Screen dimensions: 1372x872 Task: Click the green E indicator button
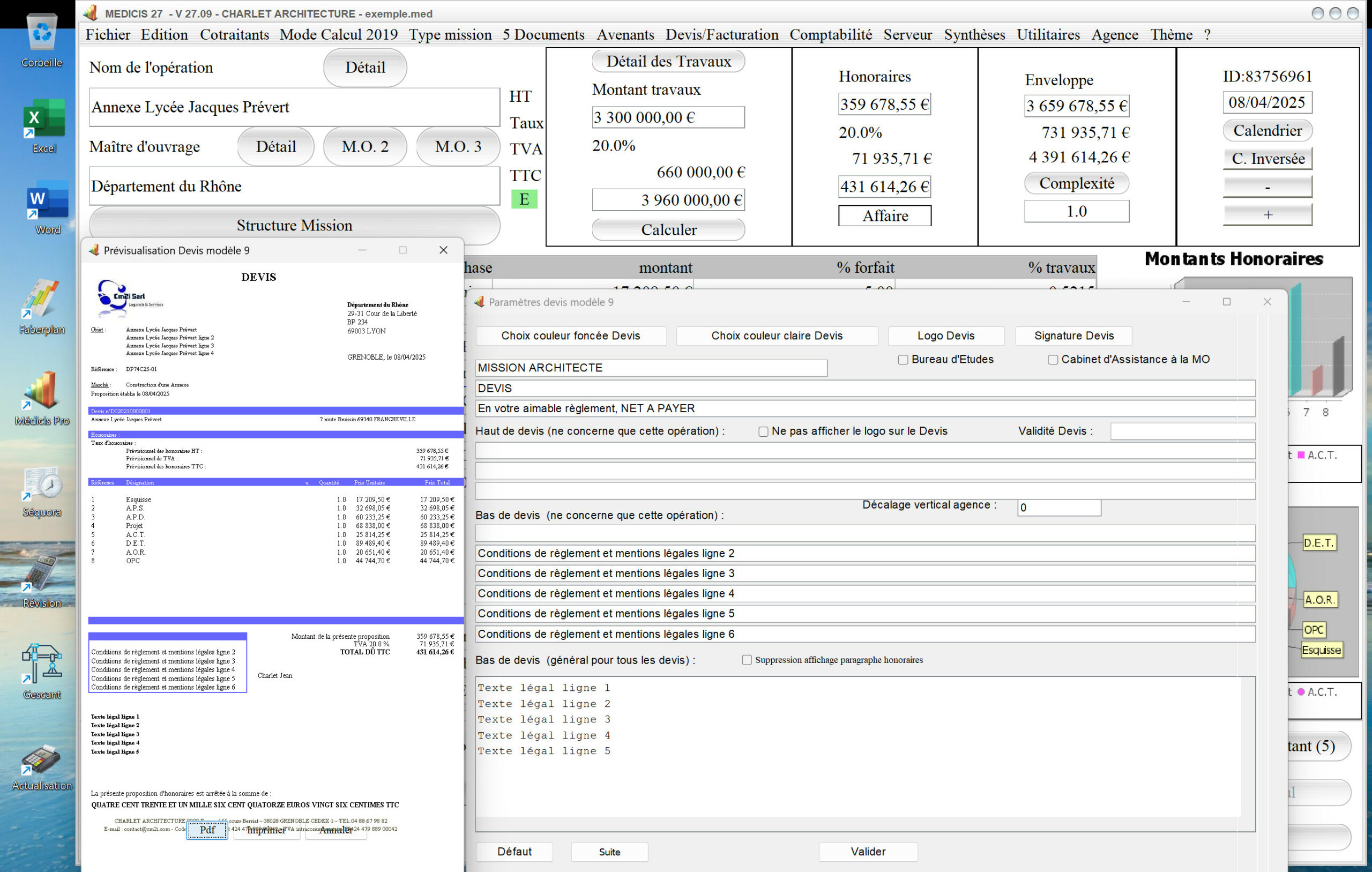pos(524,199)
